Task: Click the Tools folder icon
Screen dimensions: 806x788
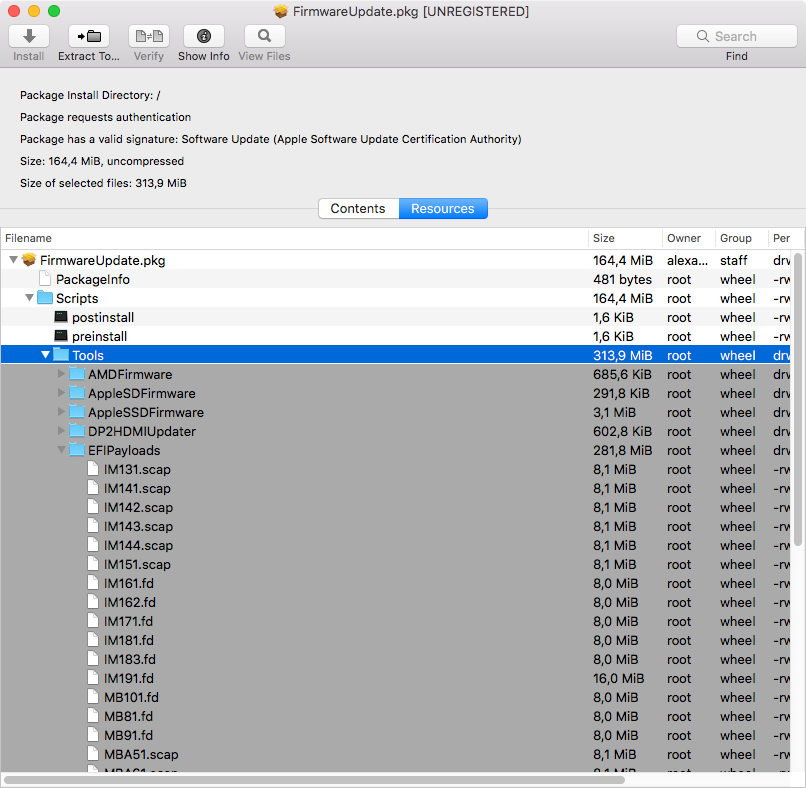Action: (x=61, y=355)
